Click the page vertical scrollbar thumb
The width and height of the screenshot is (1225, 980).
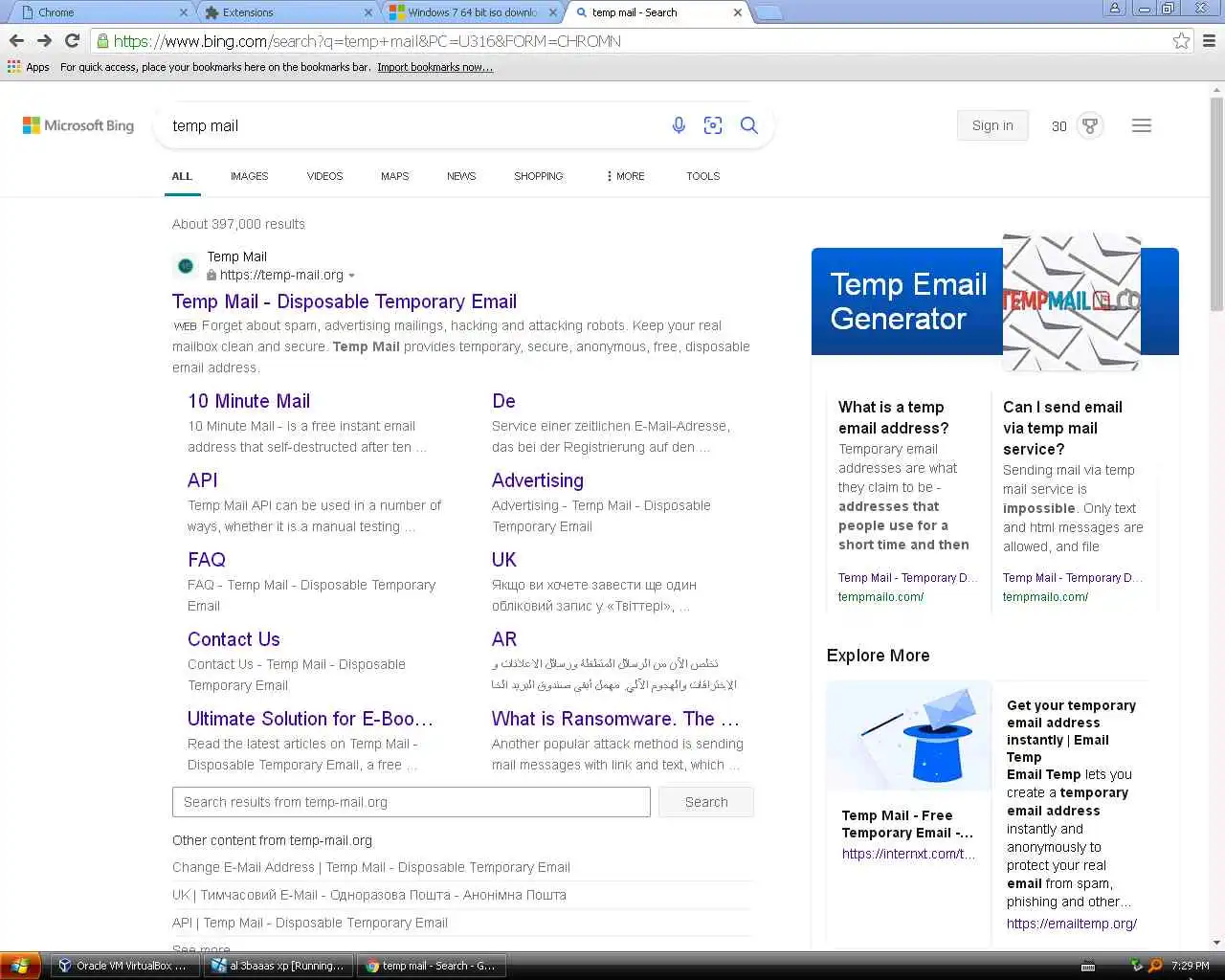click(1216, 204)
